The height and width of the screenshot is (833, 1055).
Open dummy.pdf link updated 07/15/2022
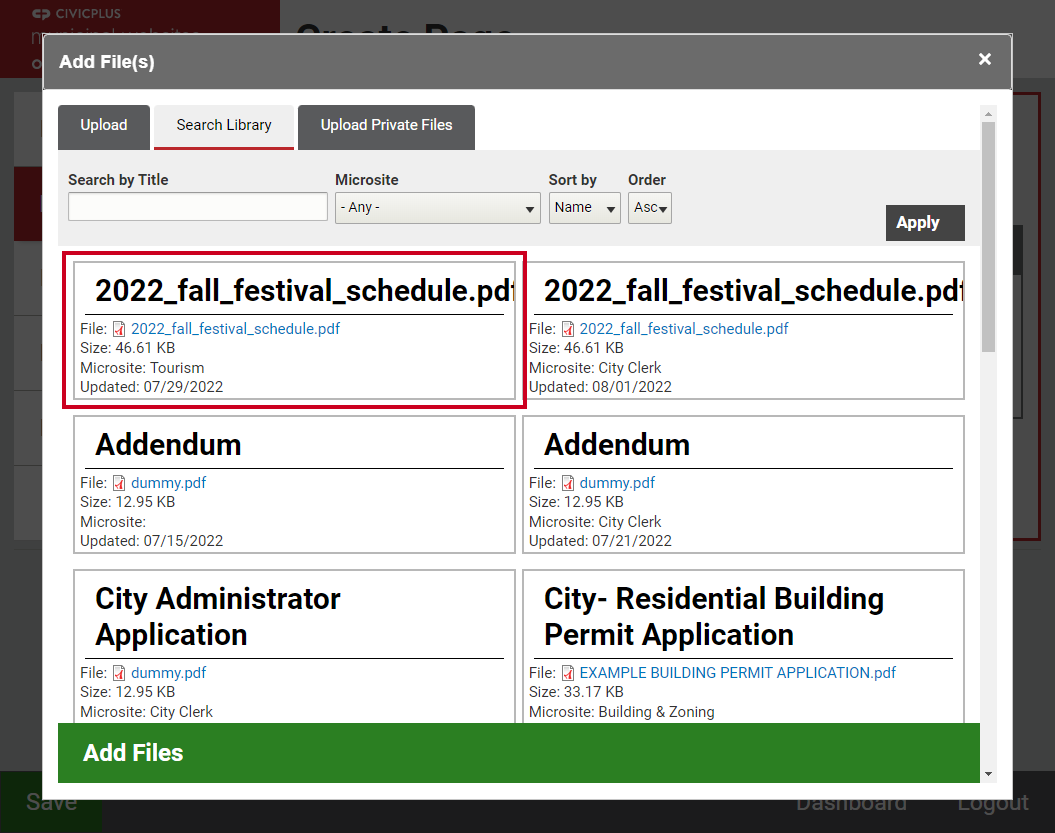coord(168,483)
